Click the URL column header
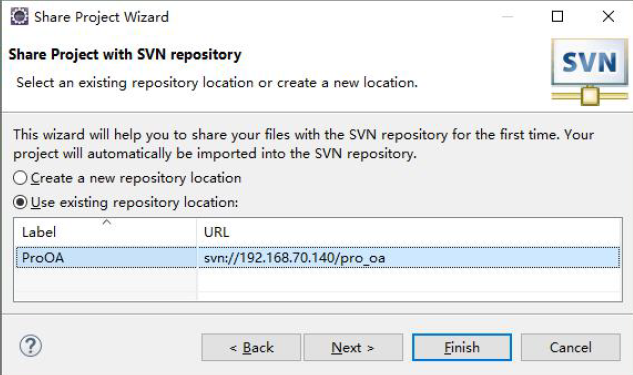 [409, 232]
